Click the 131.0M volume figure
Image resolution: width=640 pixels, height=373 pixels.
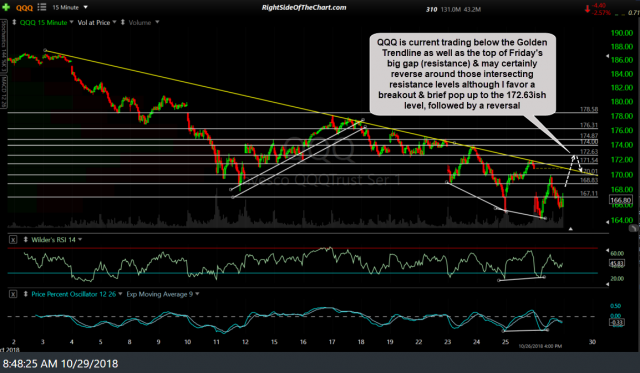[451, 9]
